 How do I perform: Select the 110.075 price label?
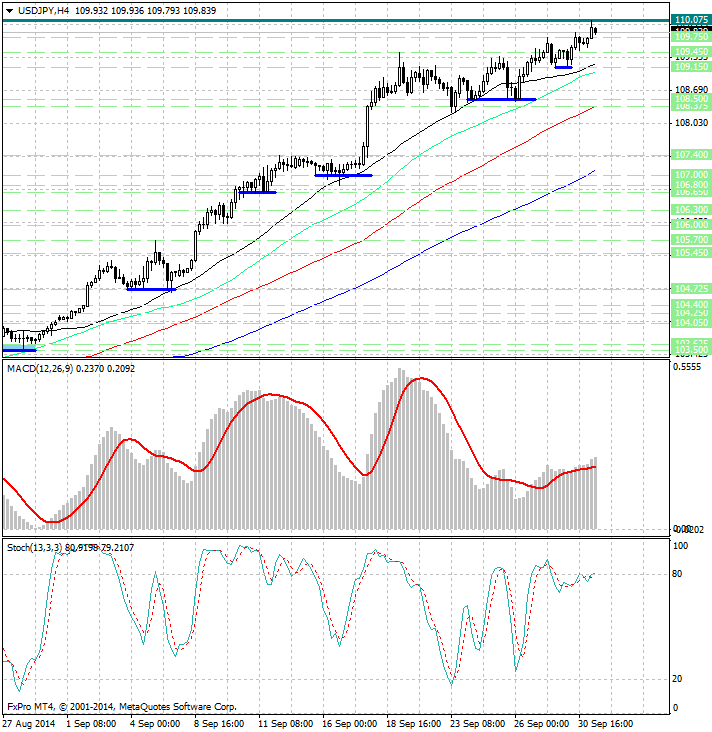(x=691, y=20)
